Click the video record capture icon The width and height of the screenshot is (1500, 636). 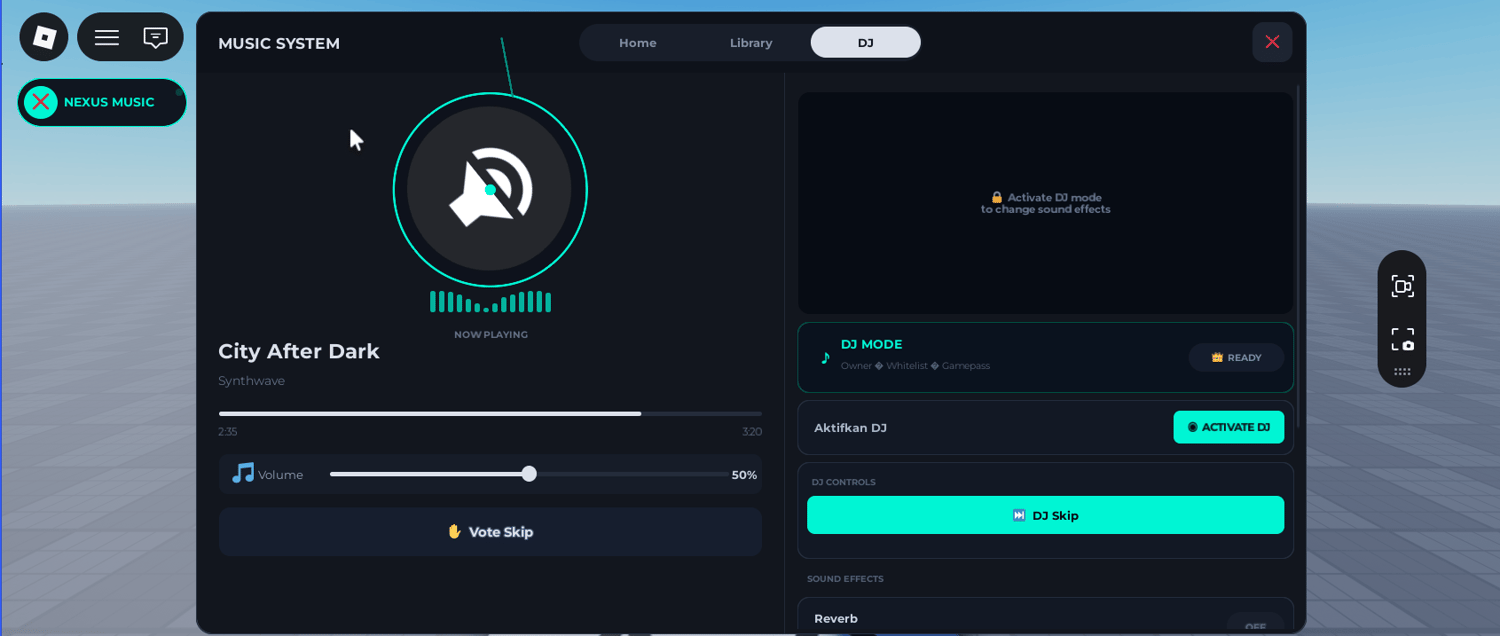click(x=1402, y=287)
